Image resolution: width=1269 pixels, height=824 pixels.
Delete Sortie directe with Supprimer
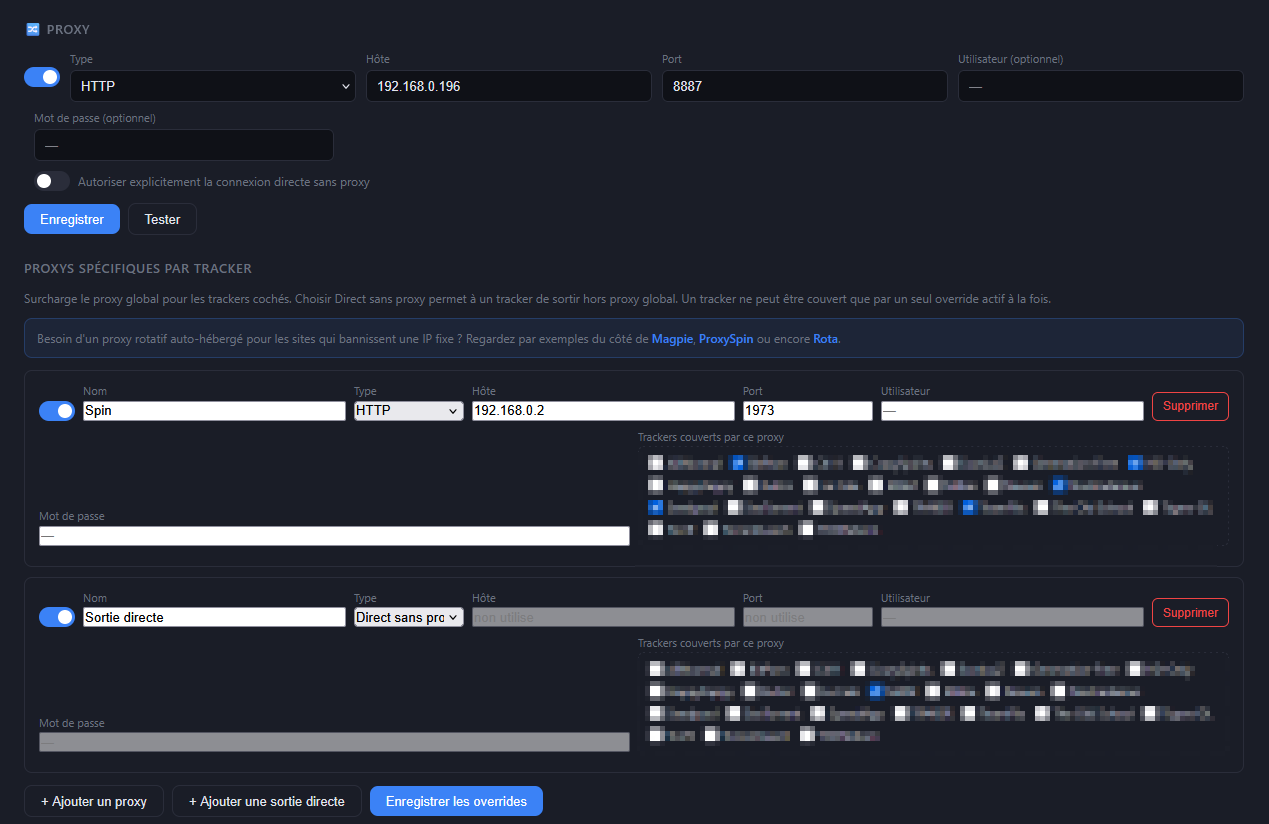(1190, 612)
